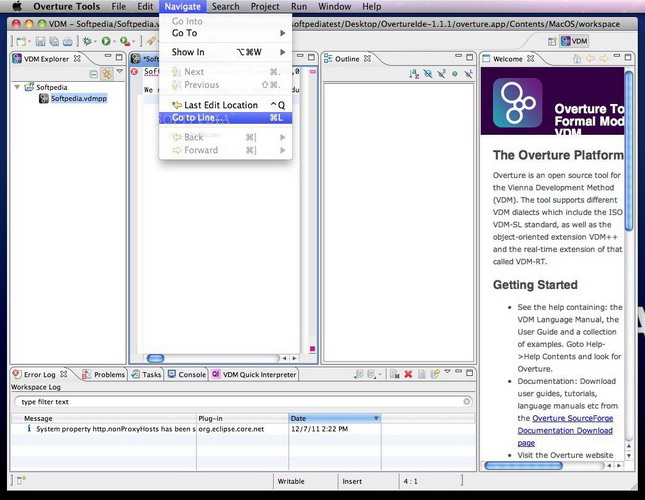Switch to the Problems tab
Viewport: 645px width, 500px height.
pos(104,374)
